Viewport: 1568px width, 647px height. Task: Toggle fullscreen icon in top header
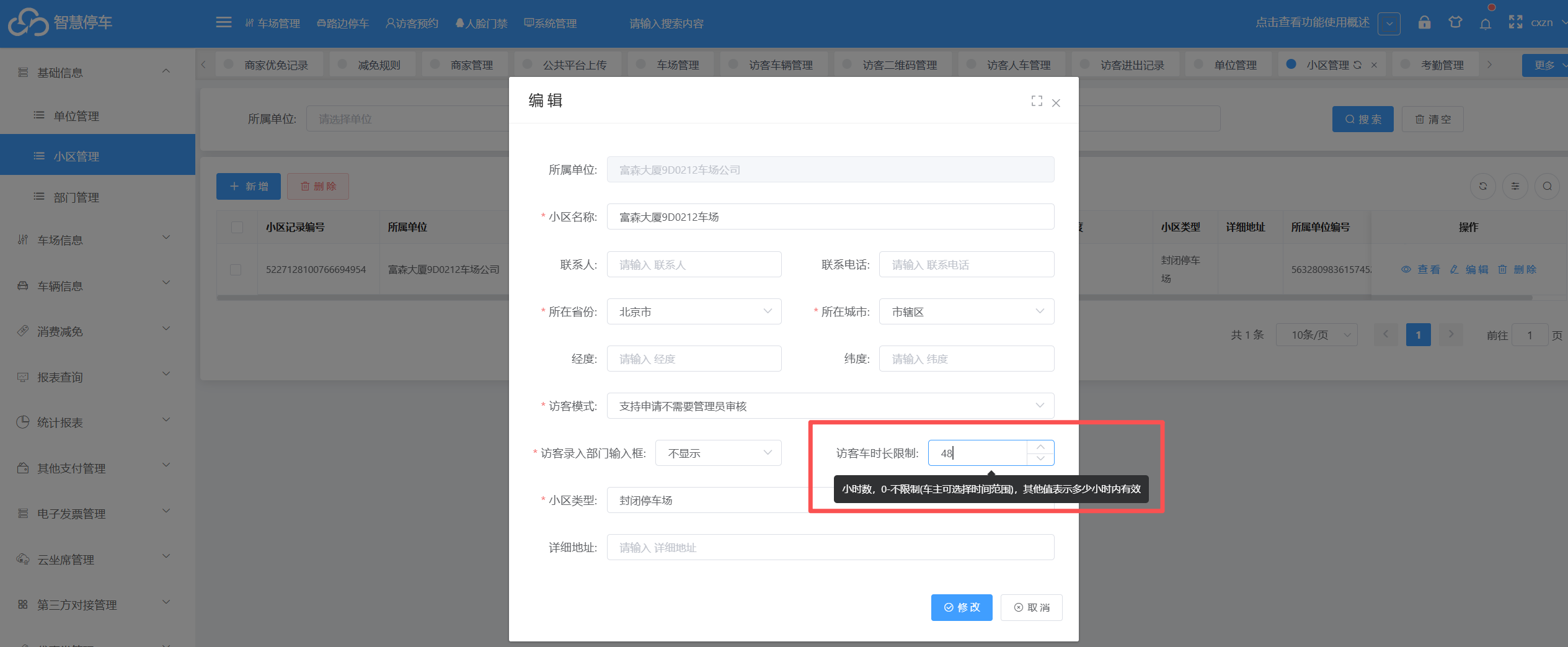pos(1515,23)
